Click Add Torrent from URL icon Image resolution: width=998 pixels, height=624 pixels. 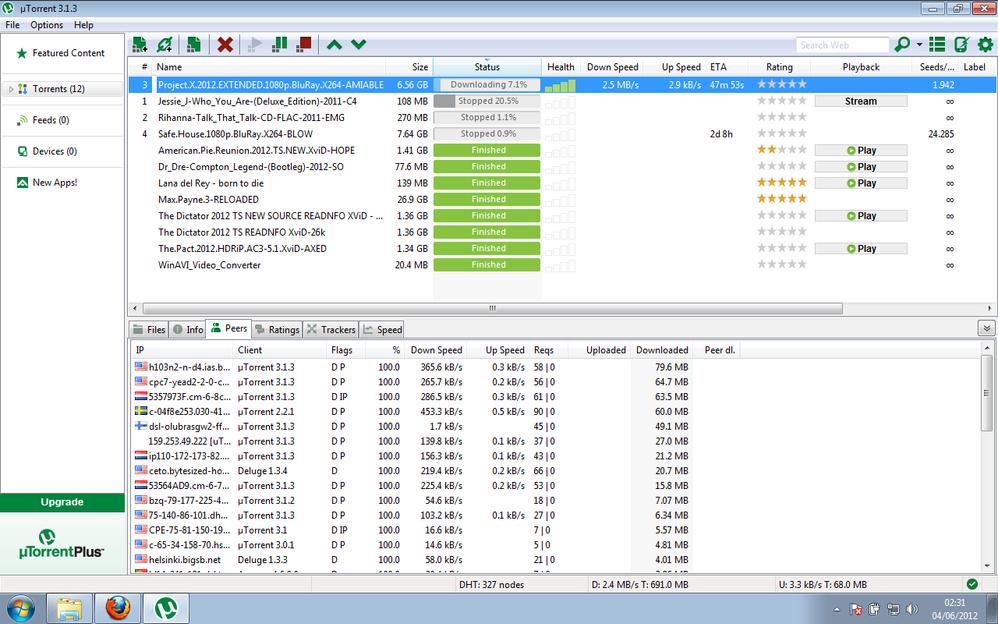pos(164,45)
